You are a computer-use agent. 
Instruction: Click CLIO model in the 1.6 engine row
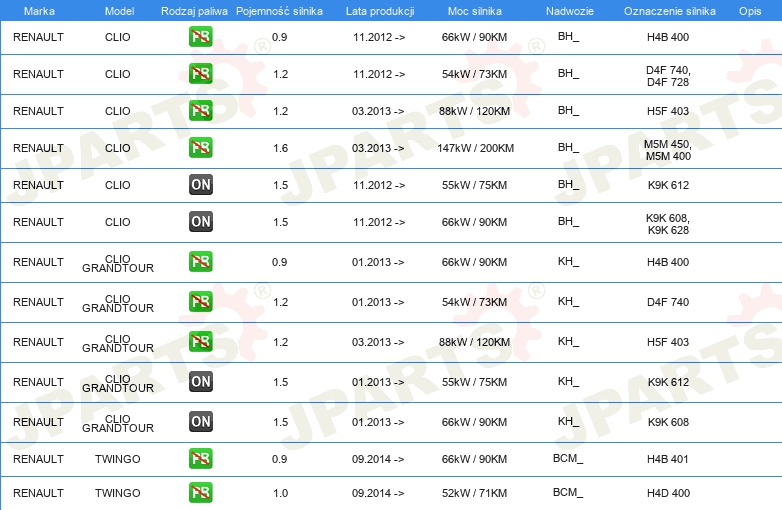tap(118, 148)
